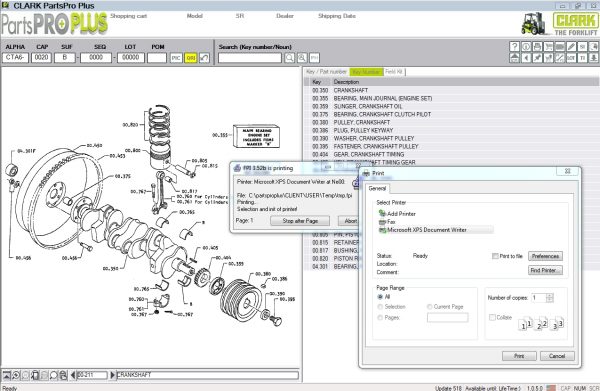Select the 00.350 CRANKSHAFT row

[x=452, y=90]
